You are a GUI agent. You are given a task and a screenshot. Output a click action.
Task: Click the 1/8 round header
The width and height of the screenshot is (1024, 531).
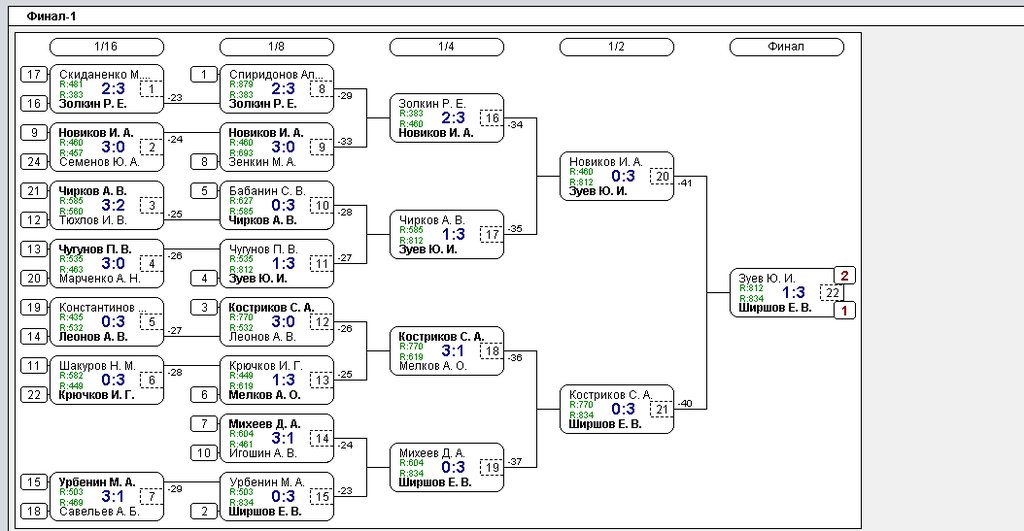point(276,47)
